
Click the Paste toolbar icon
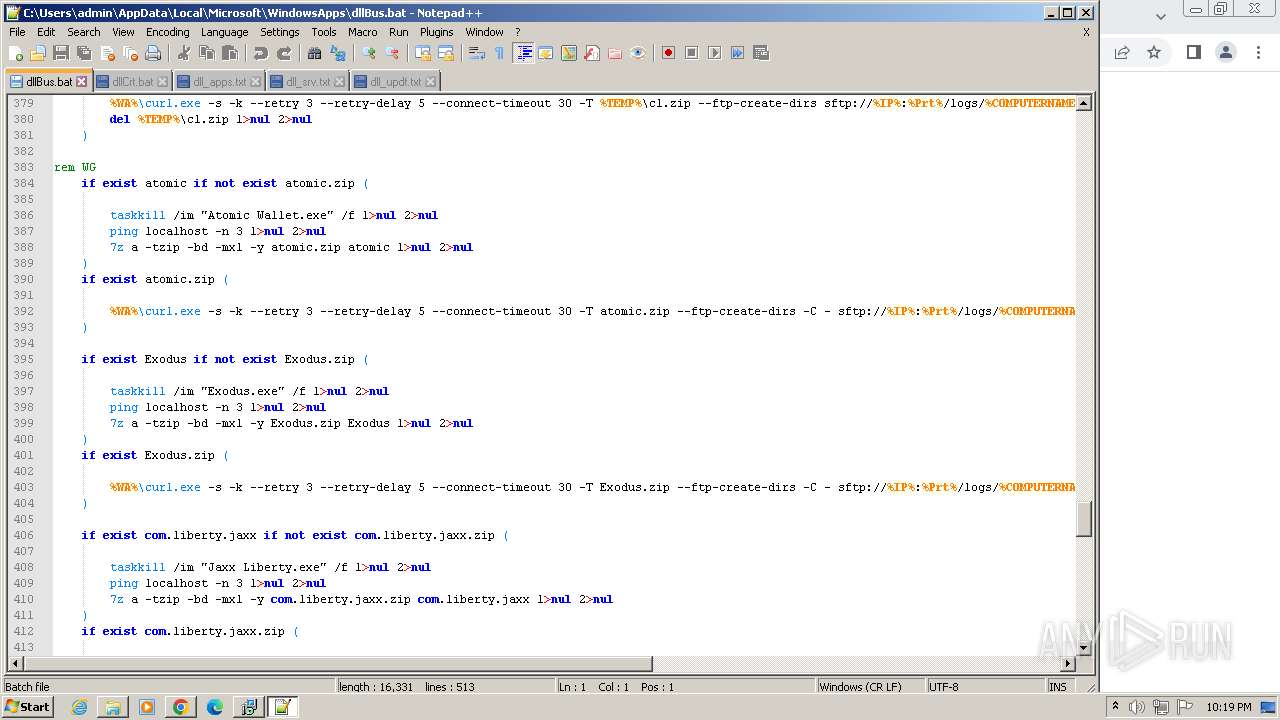pyautogui.click(x=229, y=53)
